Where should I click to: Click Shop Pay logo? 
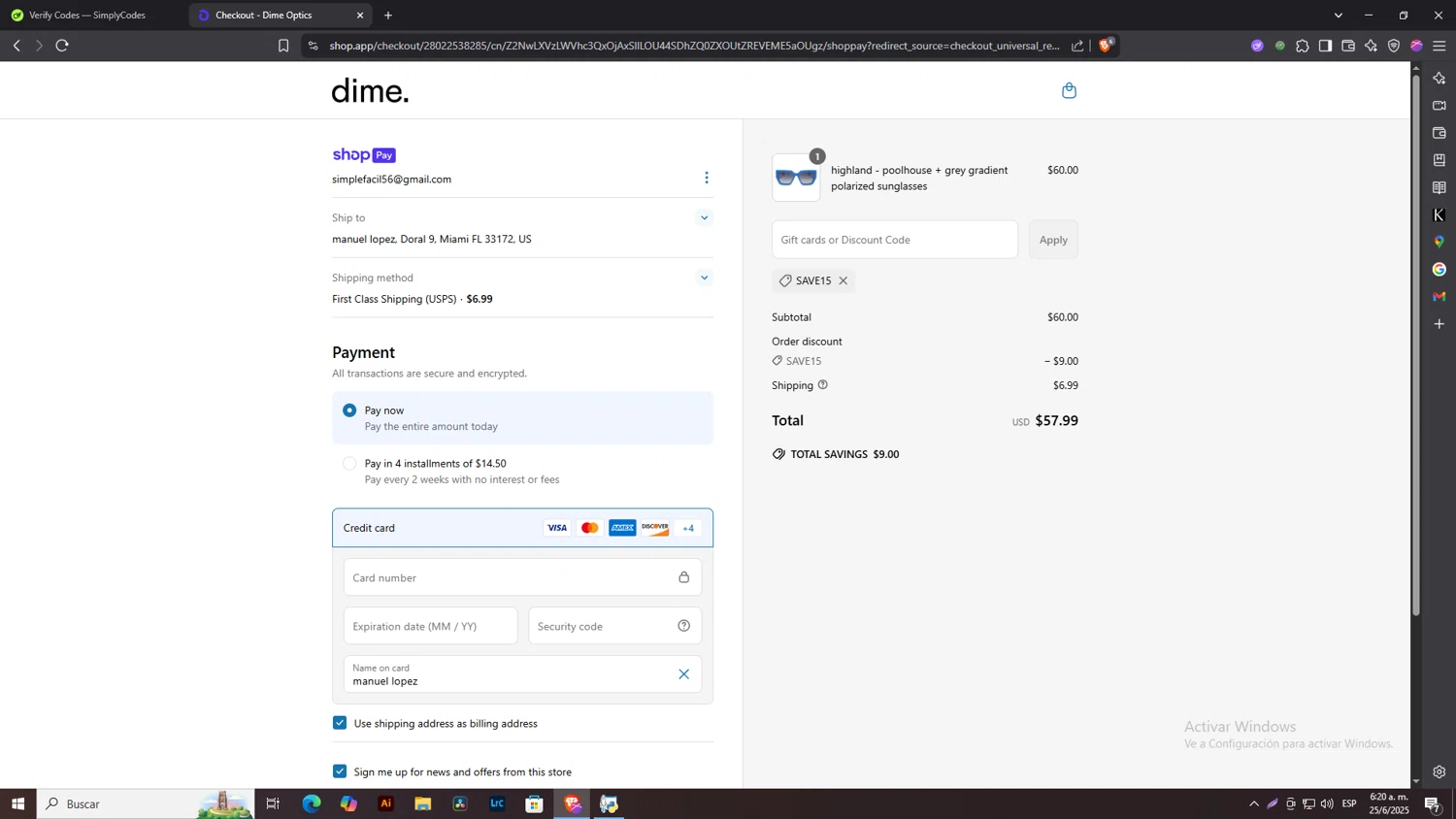[x=364, y=155]
